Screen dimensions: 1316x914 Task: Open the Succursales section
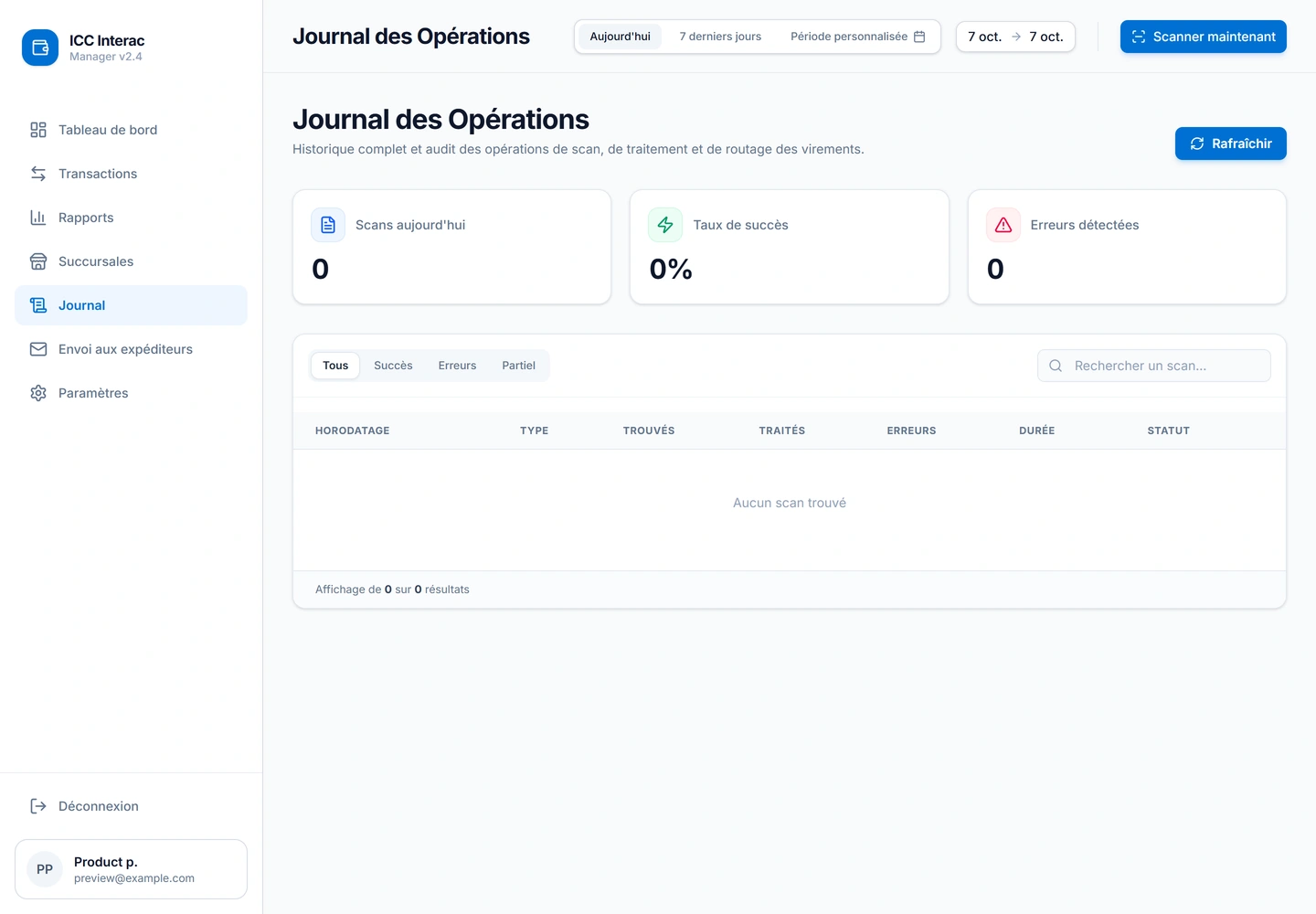131,261
